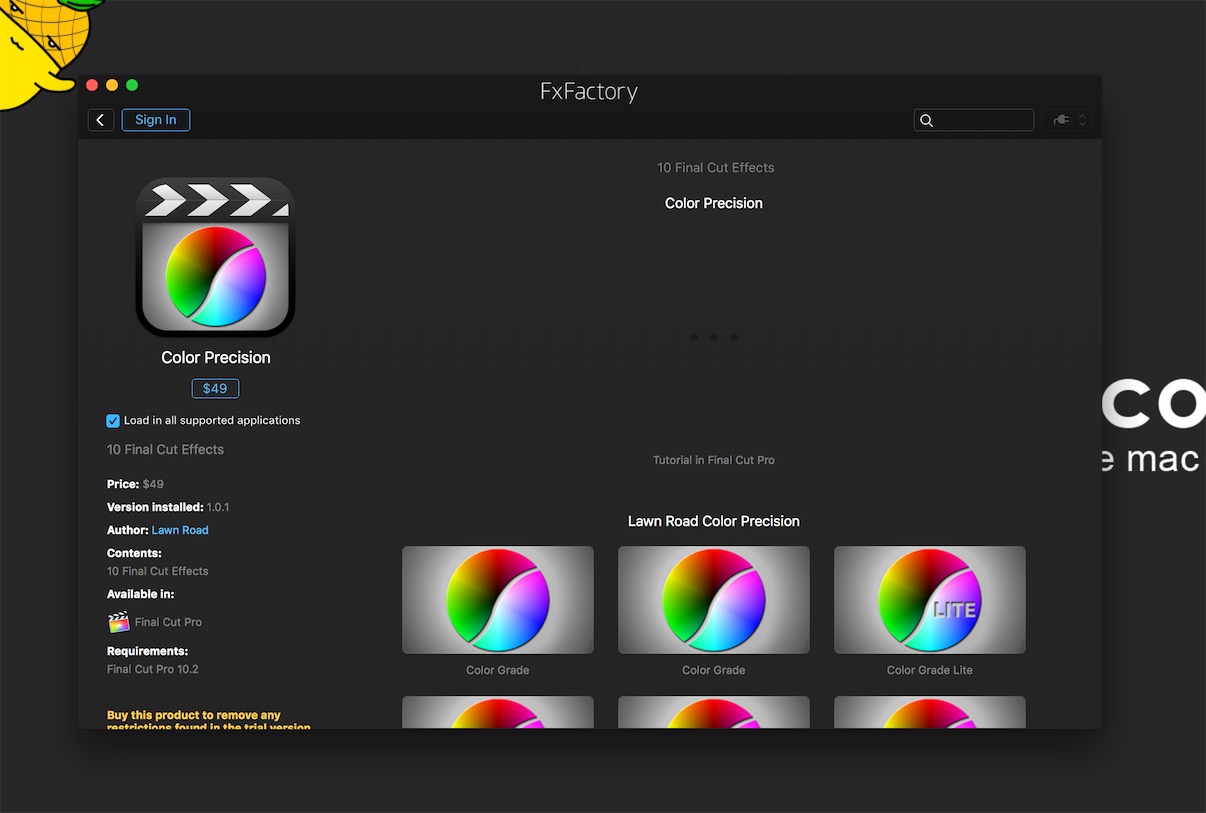
Task: Zoom the FxFactory window with green button
Action: (132, 86)
